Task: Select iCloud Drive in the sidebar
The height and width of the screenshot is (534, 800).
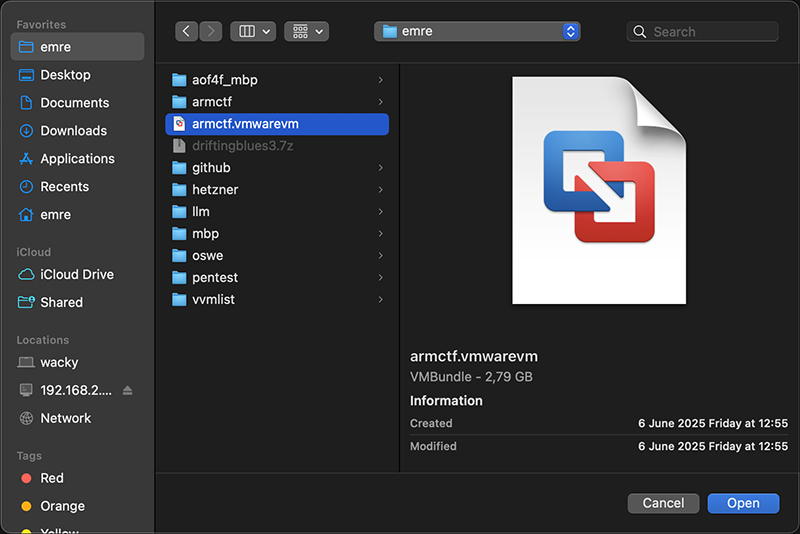Action: tap(76, 274)
